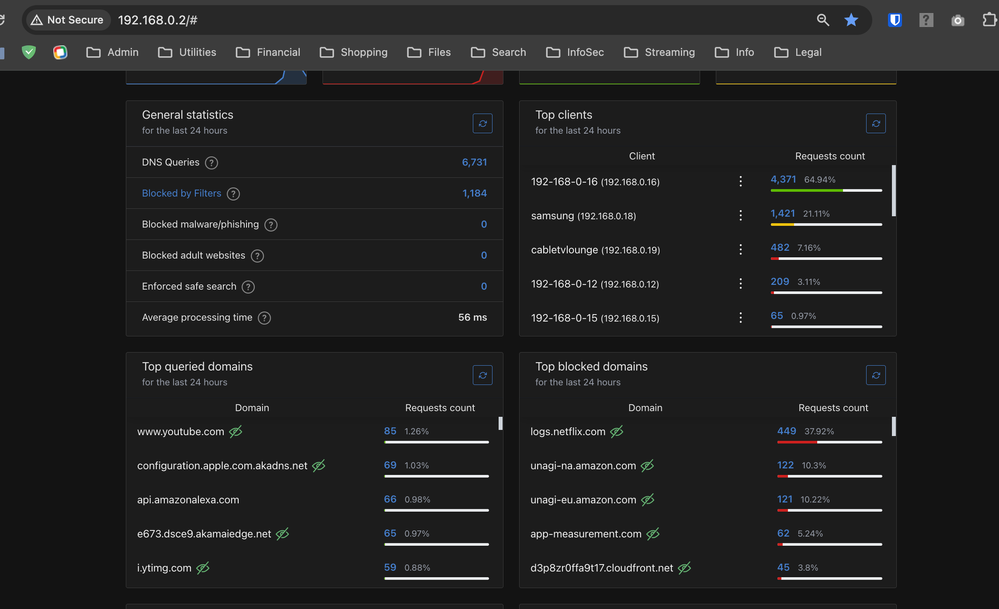The height and width of the screenshot is (609, 999).
Task: Select the cabletvlounge (192.168.0.19) client name
Action: [x=596, y=250]
